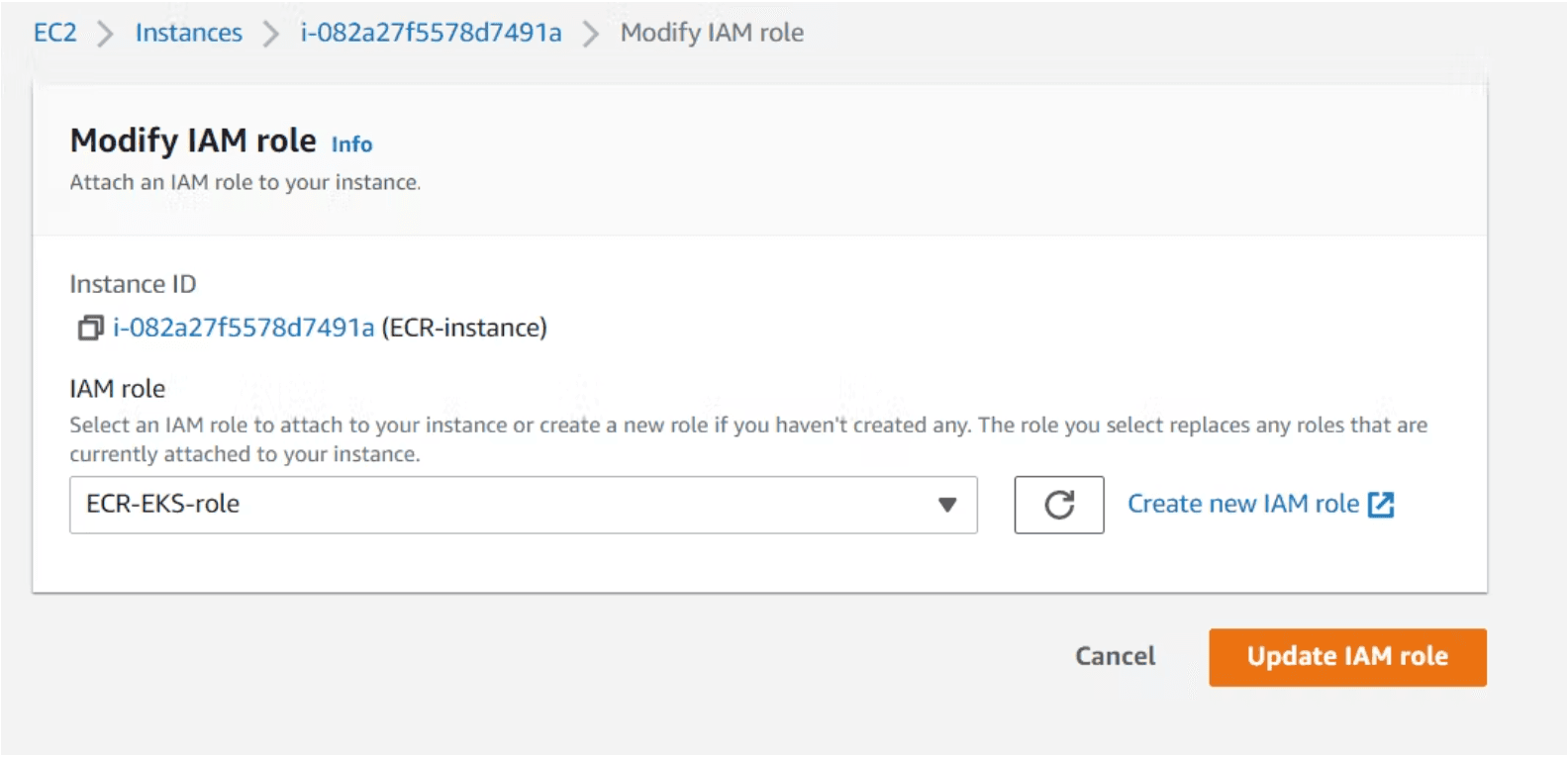Open the Info help link
Screen dimensions: 1568x758
[x=351, y=144]
